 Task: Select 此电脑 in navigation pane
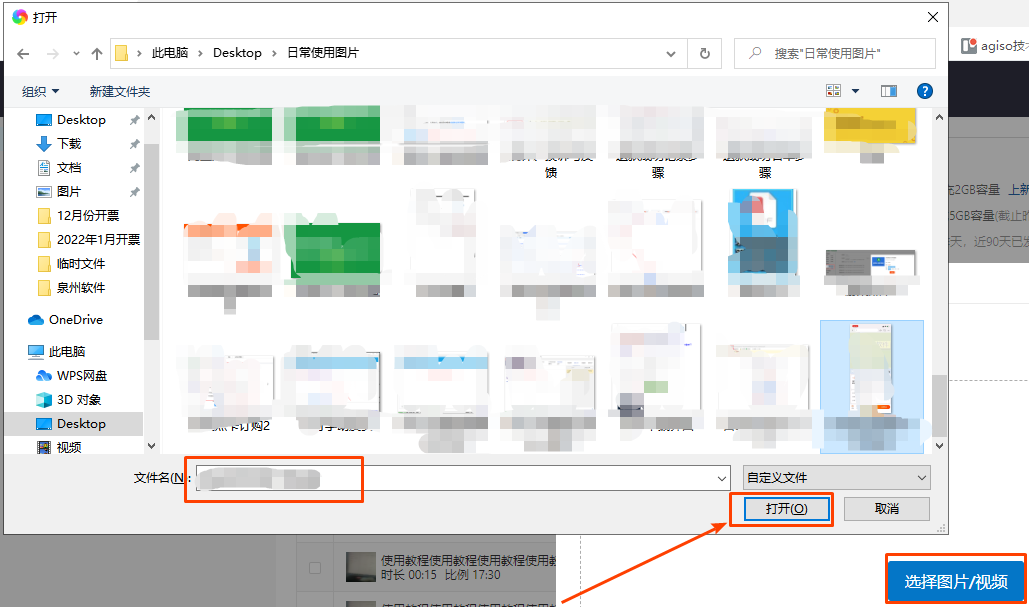point(67,352)
